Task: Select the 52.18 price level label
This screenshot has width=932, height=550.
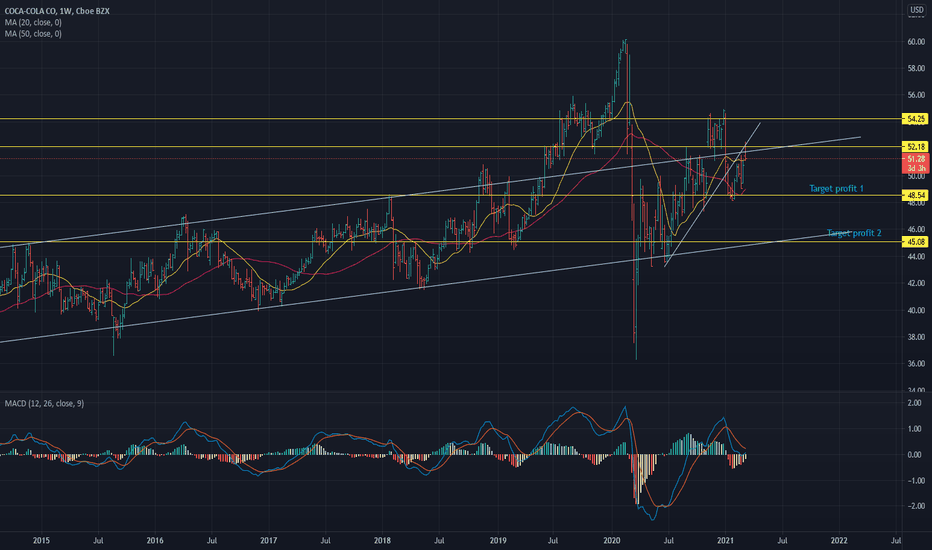Action: pos(915,146)
